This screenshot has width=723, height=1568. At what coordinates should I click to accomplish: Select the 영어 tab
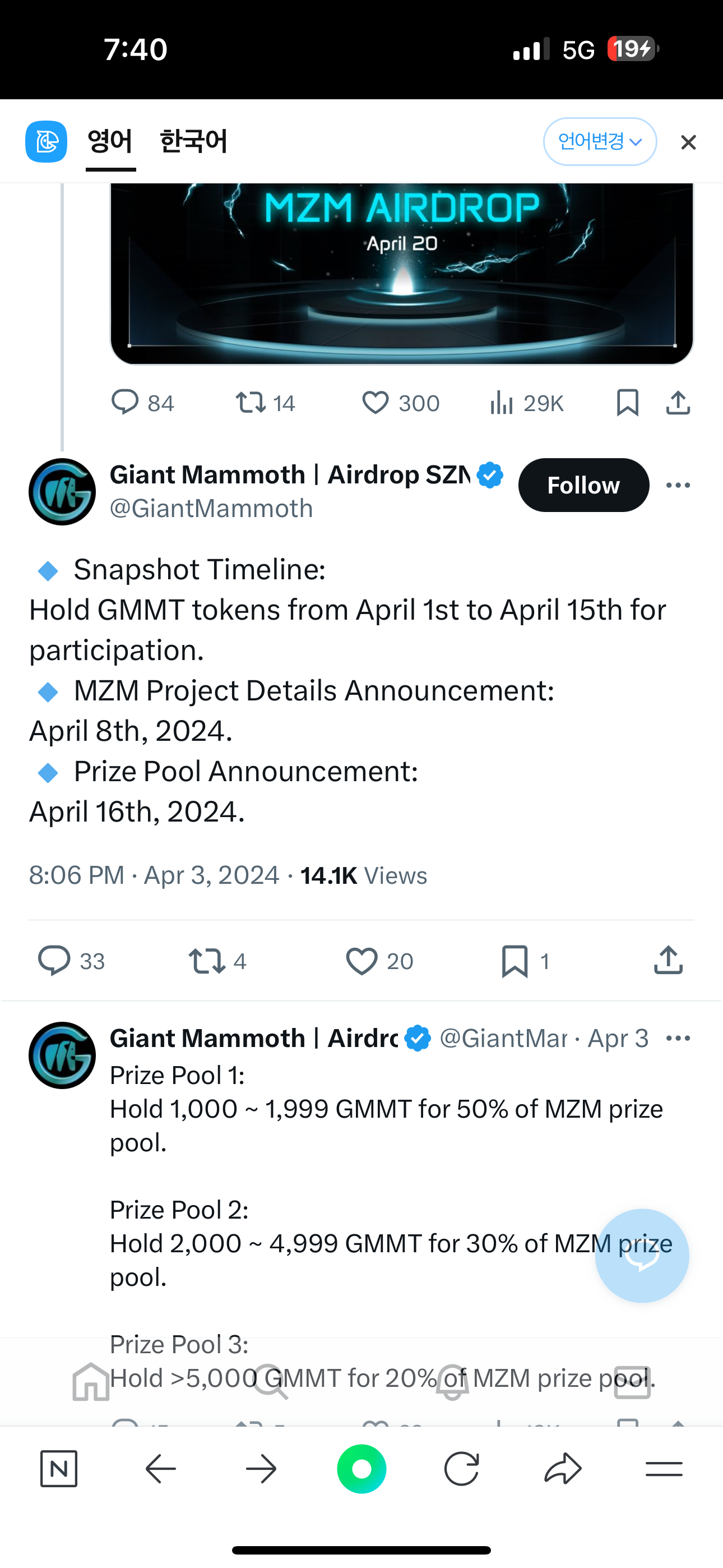tap(110, 142)
